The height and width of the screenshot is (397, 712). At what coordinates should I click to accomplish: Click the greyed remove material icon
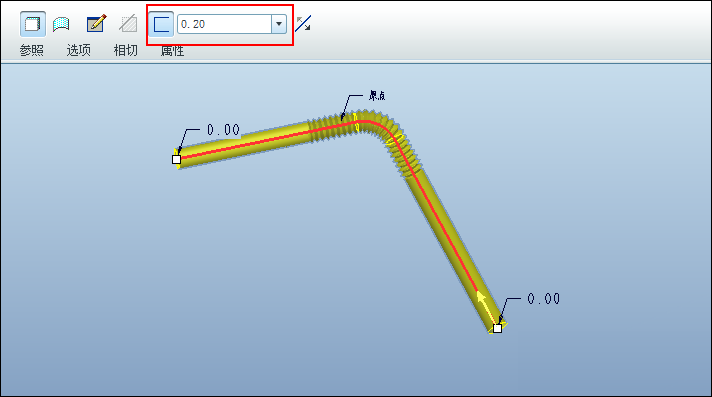point(129,24)
